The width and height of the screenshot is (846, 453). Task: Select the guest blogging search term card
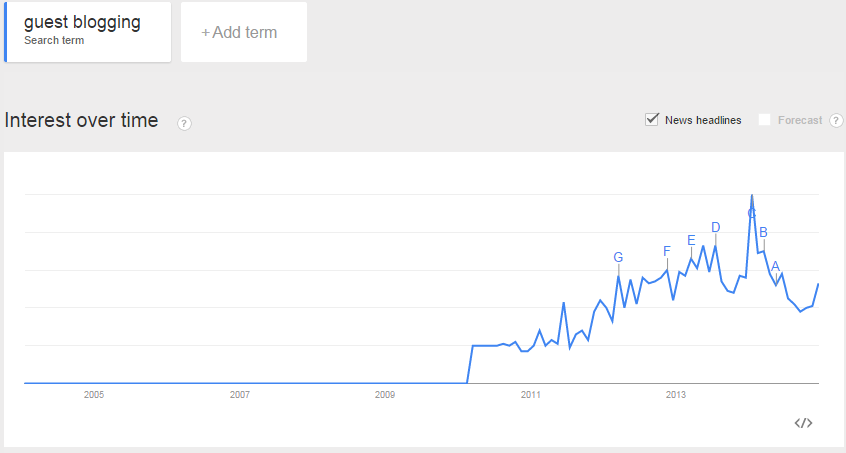click(88, 32)
